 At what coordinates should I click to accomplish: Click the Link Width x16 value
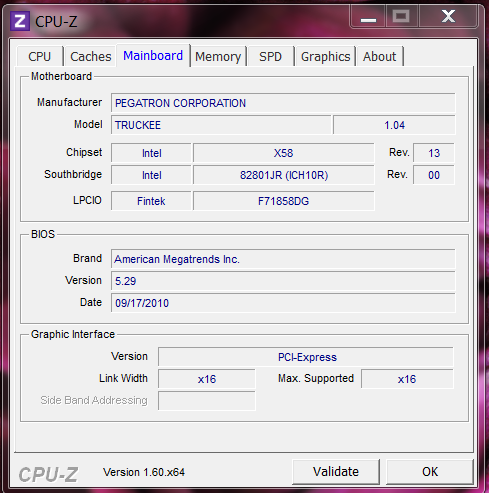[x=207, y=379]
